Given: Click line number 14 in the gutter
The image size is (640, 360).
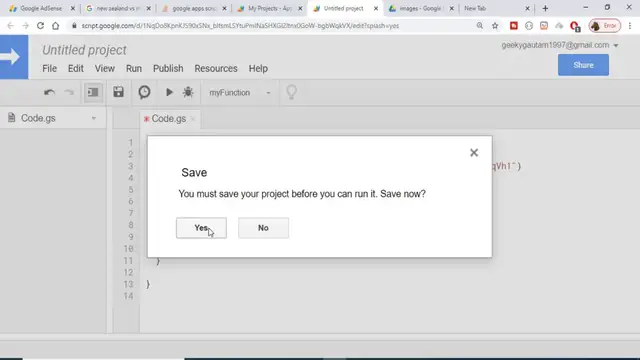Looking at the screenshot, I should tap(129, 296).
